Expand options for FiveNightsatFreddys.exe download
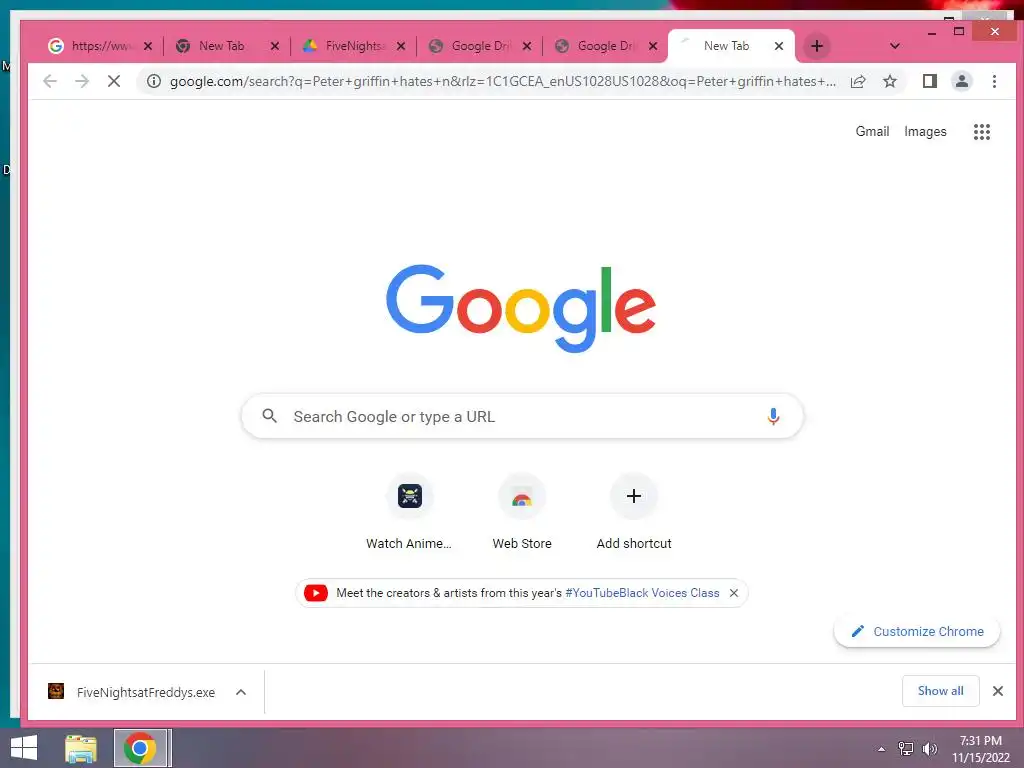 point(240,692)
